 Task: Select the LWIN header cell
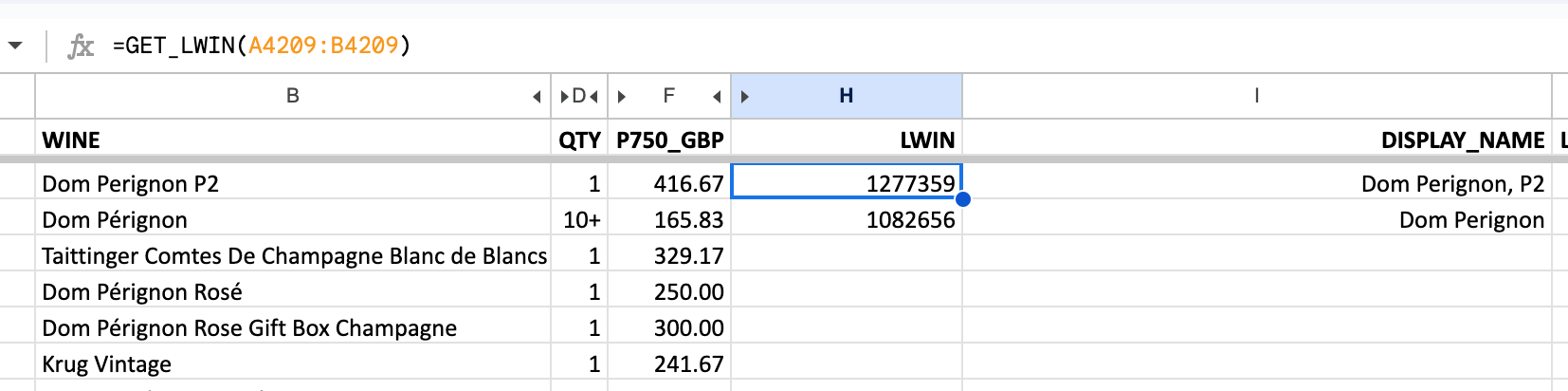847,140
